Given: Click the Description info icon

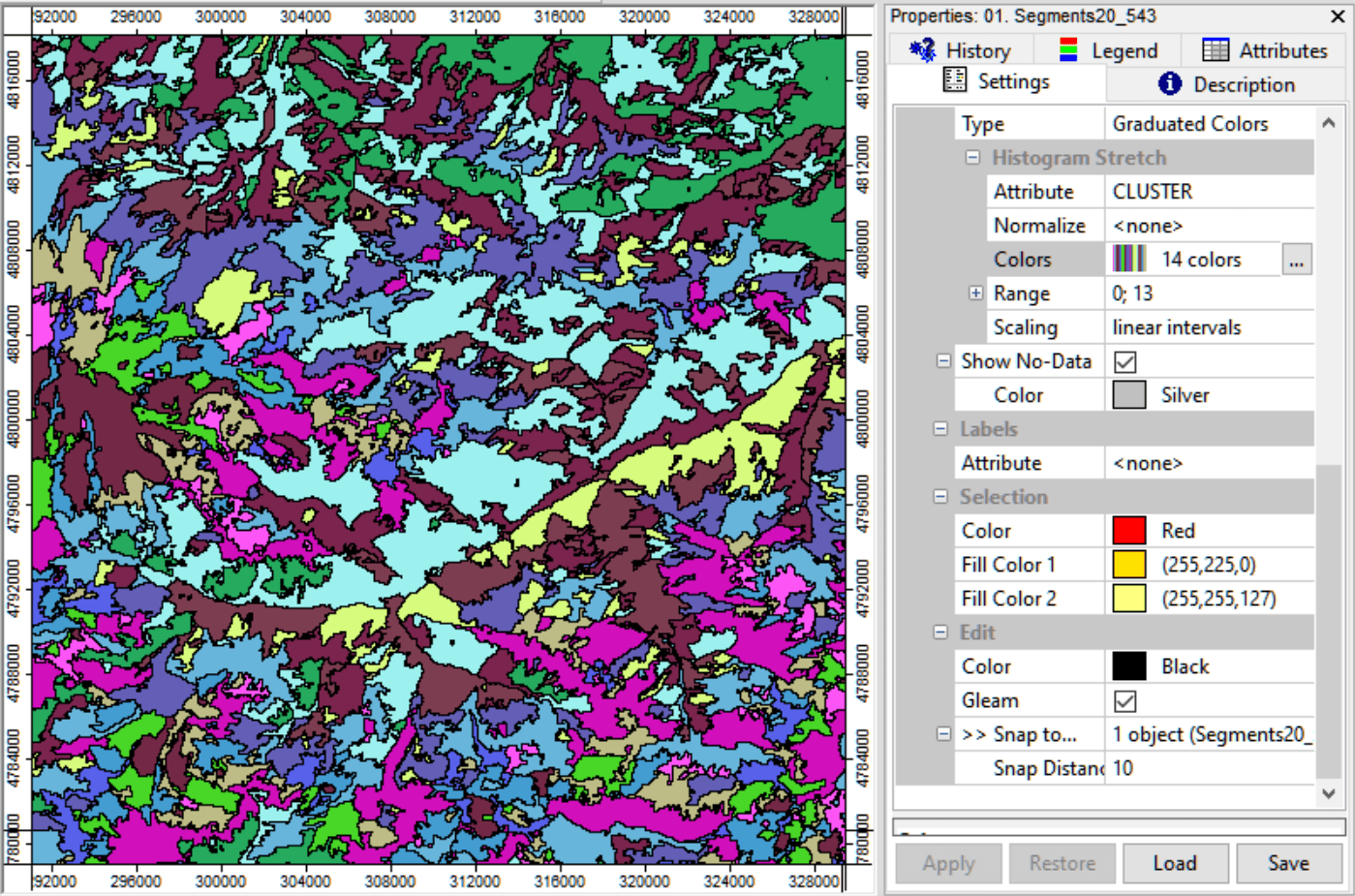Looking at the screenshot, I should (1169, 84).
